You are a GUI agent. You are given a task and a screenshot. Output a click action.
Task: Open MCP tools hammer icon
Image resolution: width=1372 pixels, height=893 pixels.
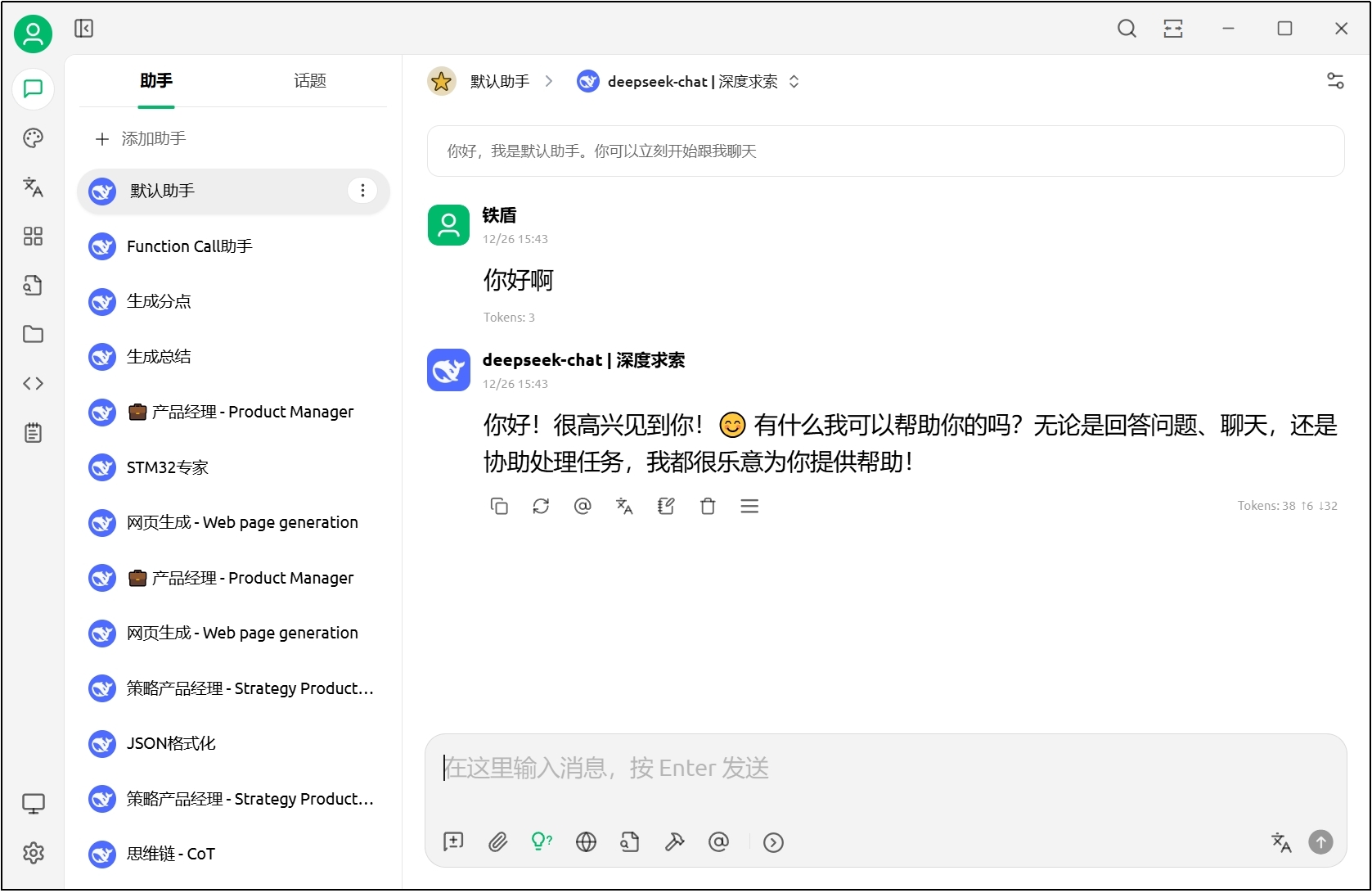[674, 841]
